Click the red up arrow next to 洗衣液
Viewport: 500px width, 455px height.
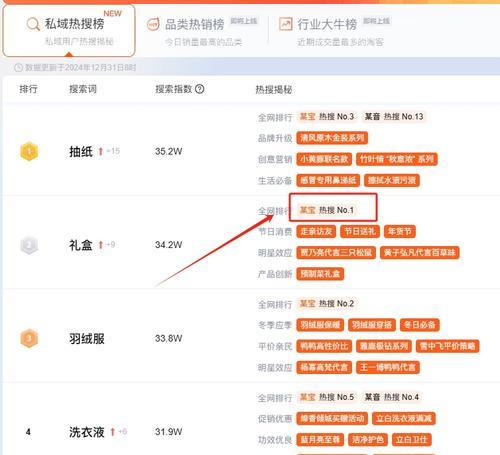(x=113, y=432)
